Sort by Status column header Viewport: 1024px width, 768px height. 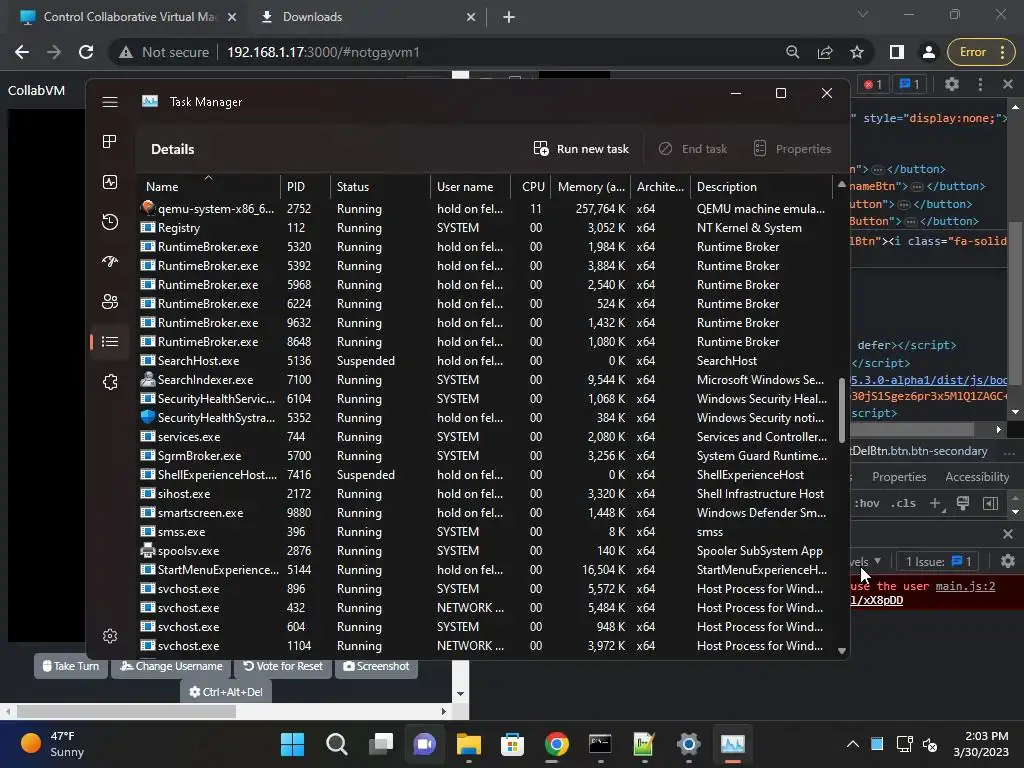[380, 186]
